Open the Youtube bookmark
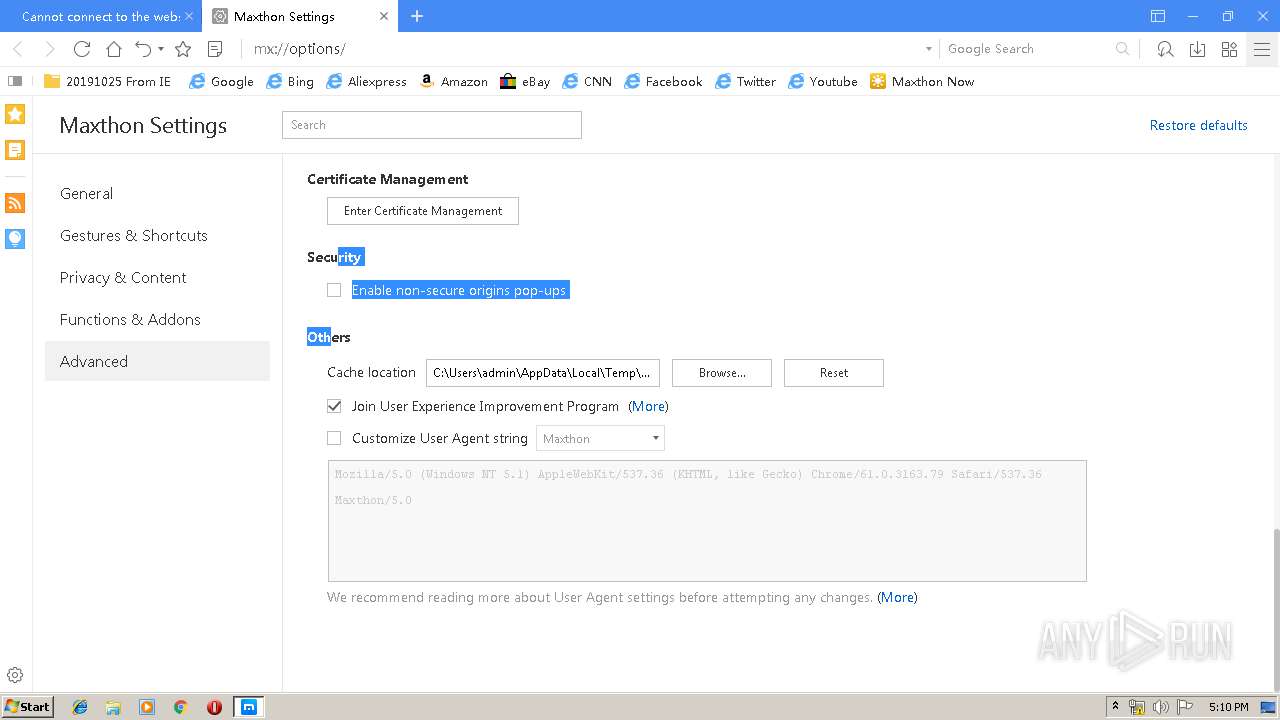The width and height of the screenshot is (1280, 720). pos(822,82)
